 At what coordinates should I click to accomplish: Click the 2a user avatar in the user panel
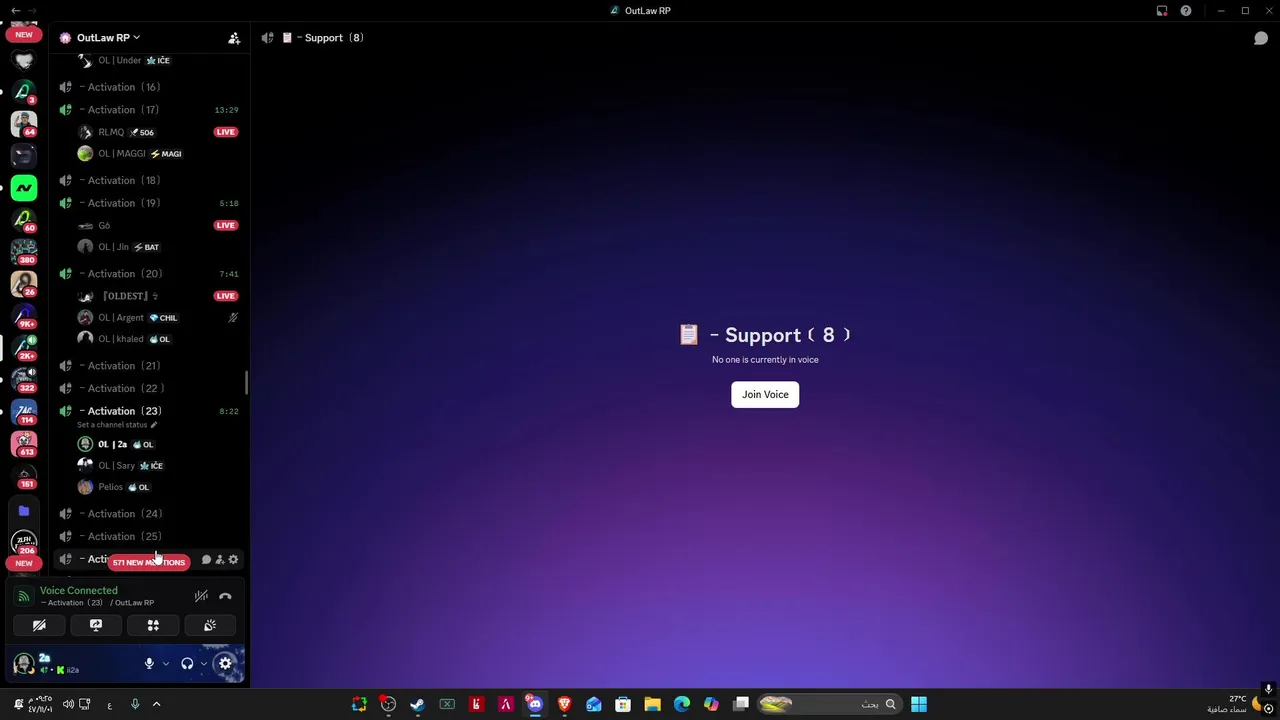pyautogui.click(x=23, y=663)
